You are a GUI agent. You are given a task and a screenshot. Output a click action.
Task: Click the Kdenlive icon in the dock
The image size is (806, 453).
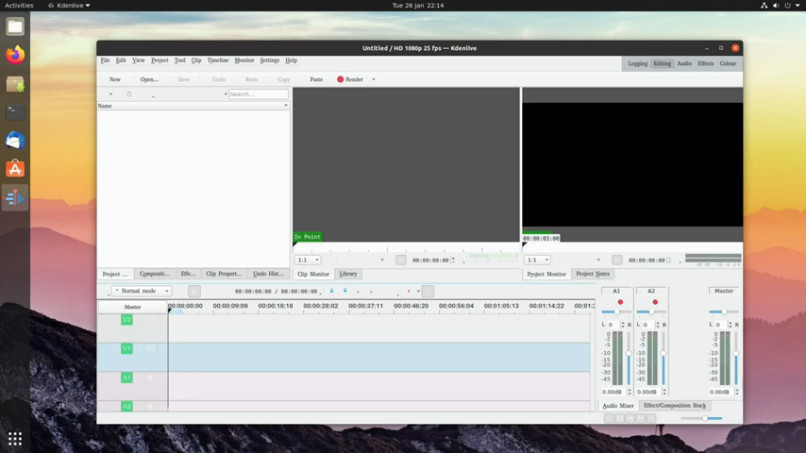click(15, 198)
